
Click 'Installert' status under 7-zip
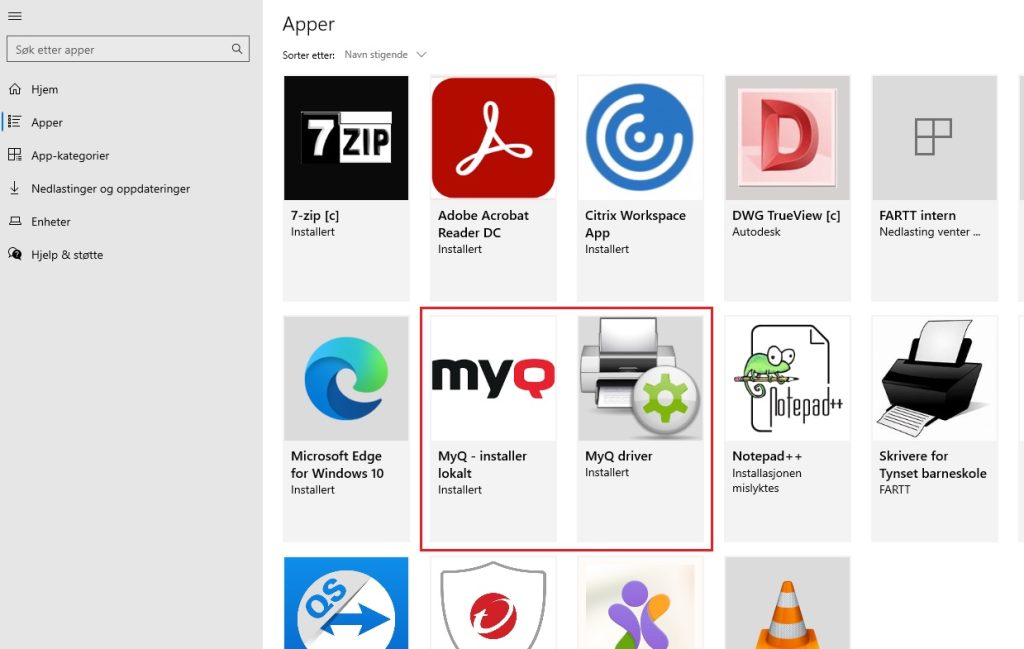(312, 232)
